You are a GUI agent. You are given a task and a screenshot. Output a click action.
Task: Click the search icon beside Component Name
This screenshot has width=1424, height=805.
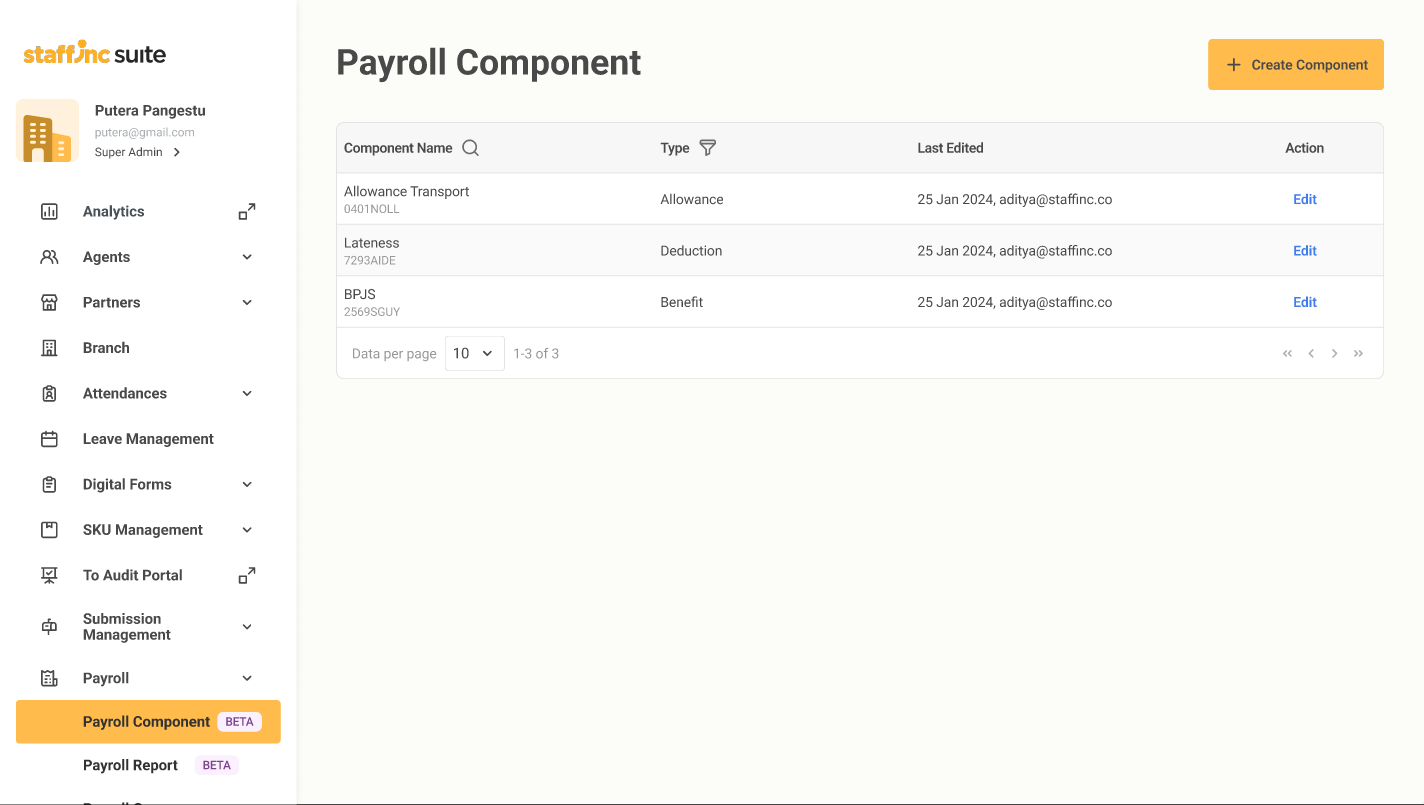click(x=470, y=148)
